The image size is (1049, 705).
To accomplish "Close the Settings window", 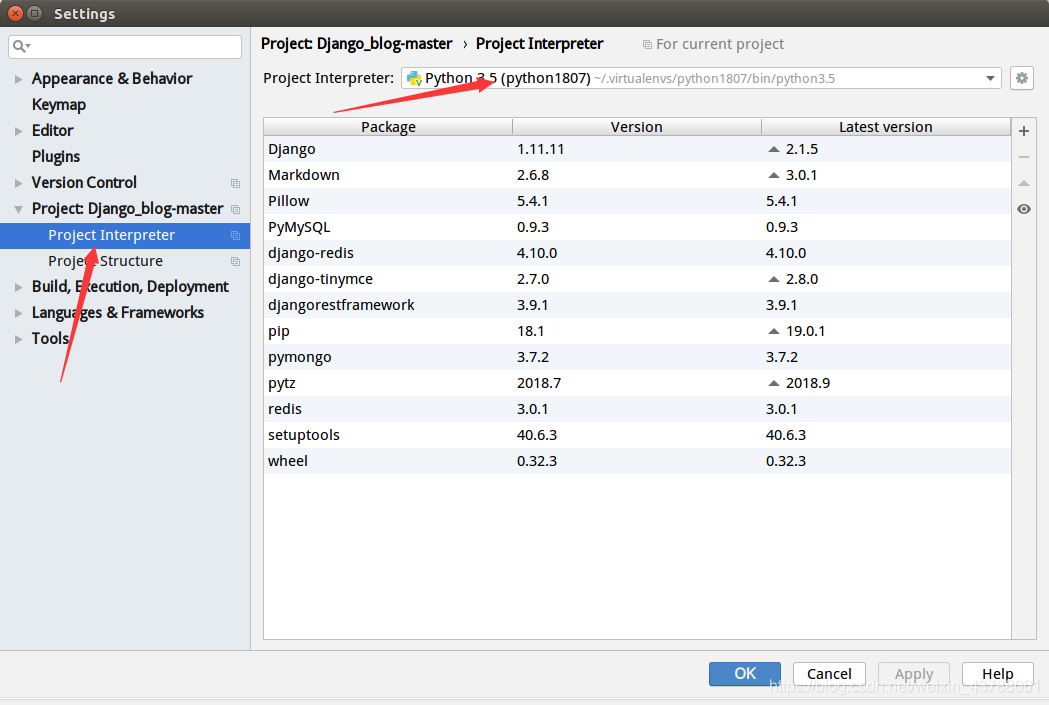I will click(x=15, y=13).
